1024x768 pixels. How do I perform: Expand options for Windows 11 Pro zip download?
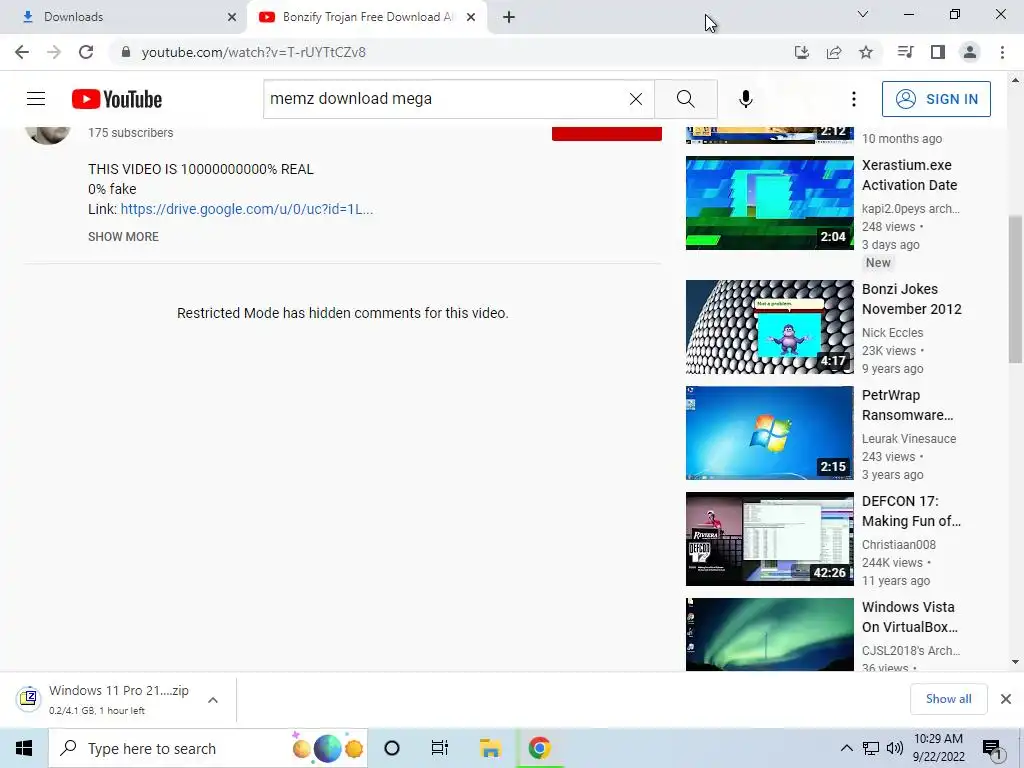[x=213, y=700]
